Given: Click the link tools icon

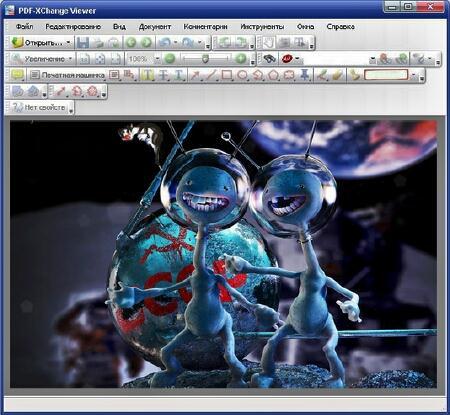Looking at the screenshot, I should click(x=419, y=59).
